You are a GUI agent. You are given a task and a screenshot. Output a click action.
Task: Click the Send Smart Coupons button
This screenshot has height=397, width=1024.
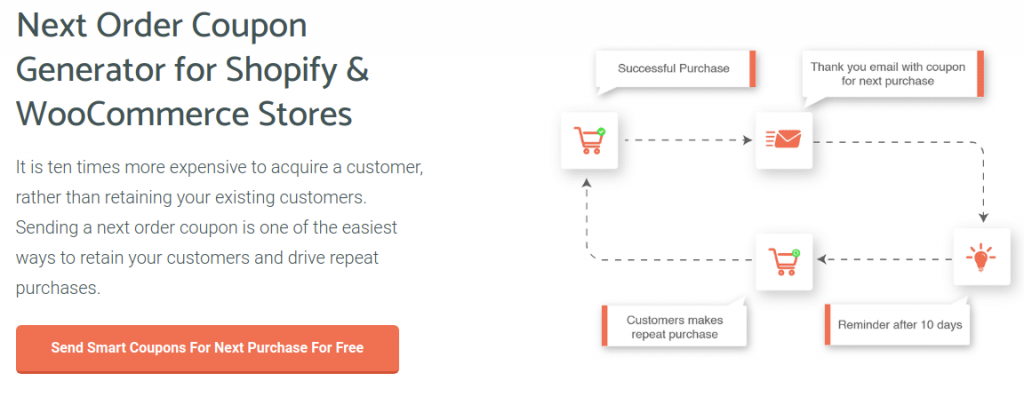tap(207, 349)
